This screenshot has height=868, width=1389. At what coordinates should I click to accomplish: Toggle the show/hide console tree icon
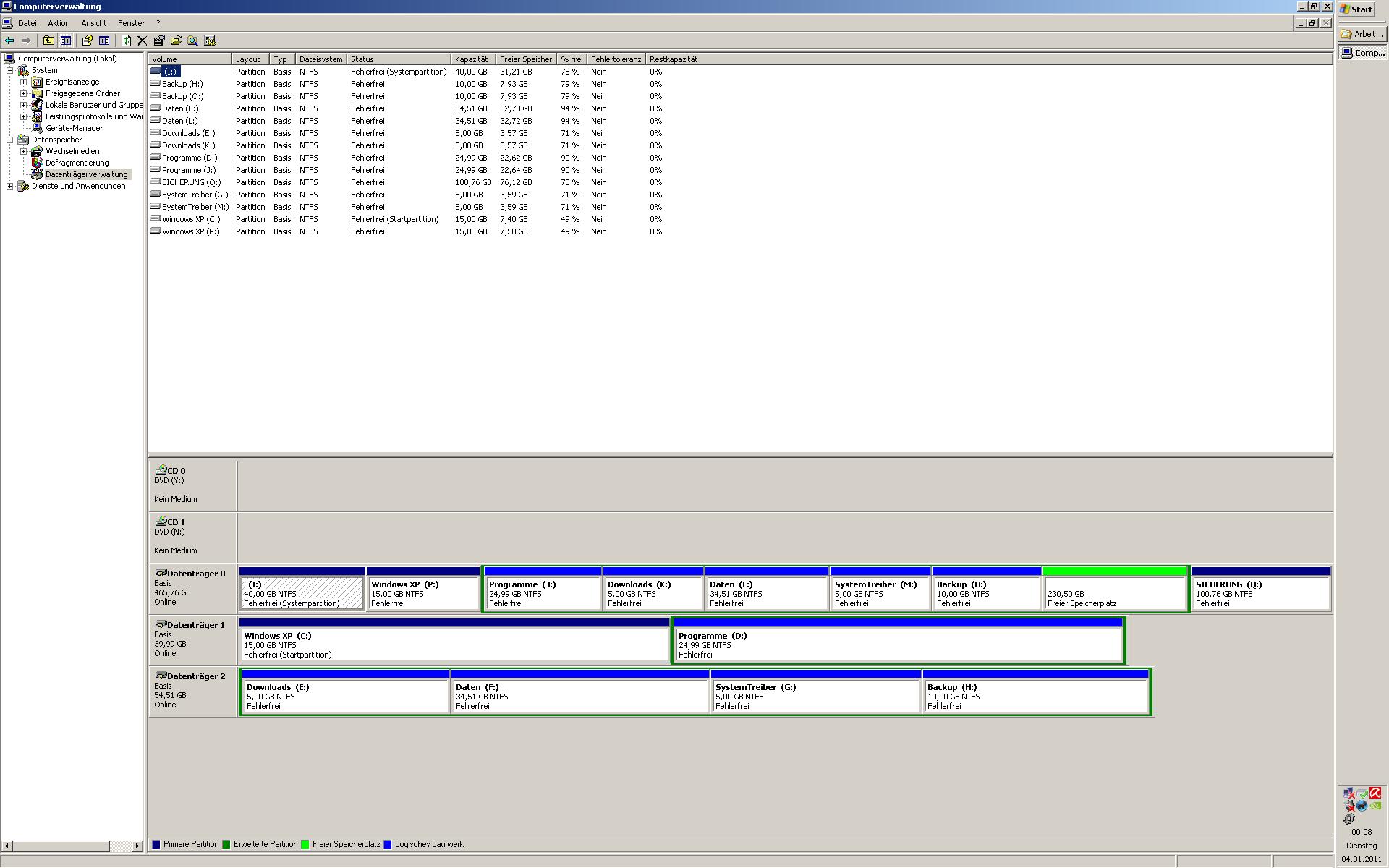[x=66, y=41]
